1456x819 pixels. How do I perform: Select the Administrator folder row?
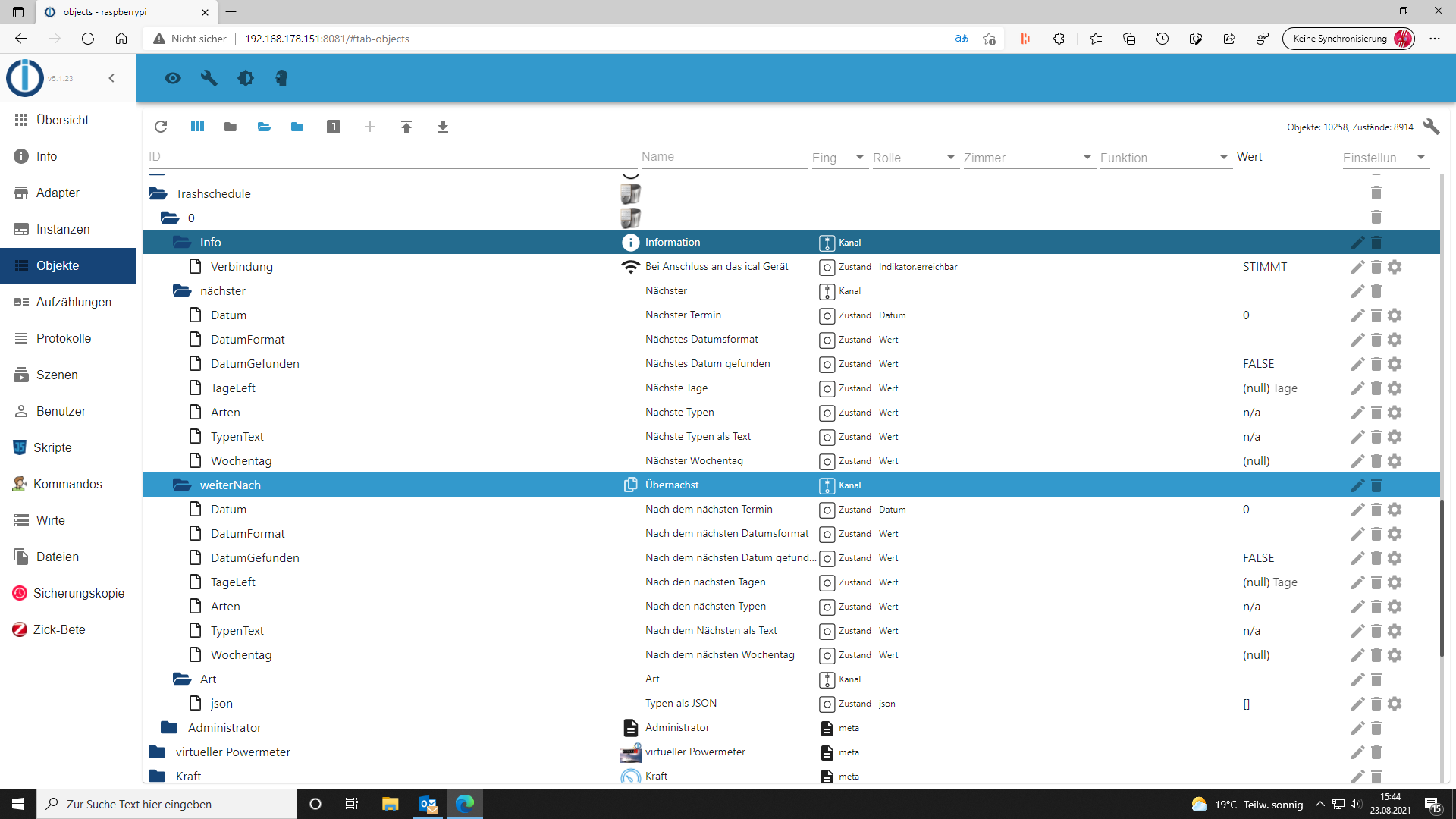pos(224,727)
